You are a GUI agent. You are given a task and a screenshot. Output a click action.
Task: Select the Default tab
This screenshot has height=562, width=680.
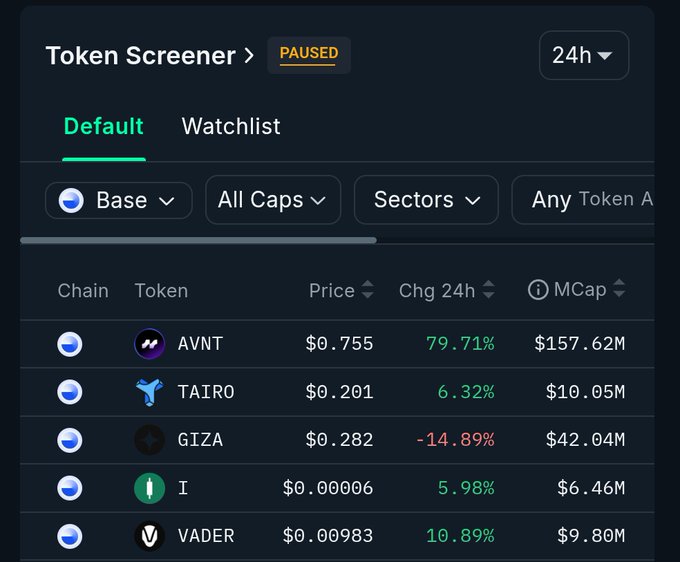pyautogui.click(x=104, y=127)
